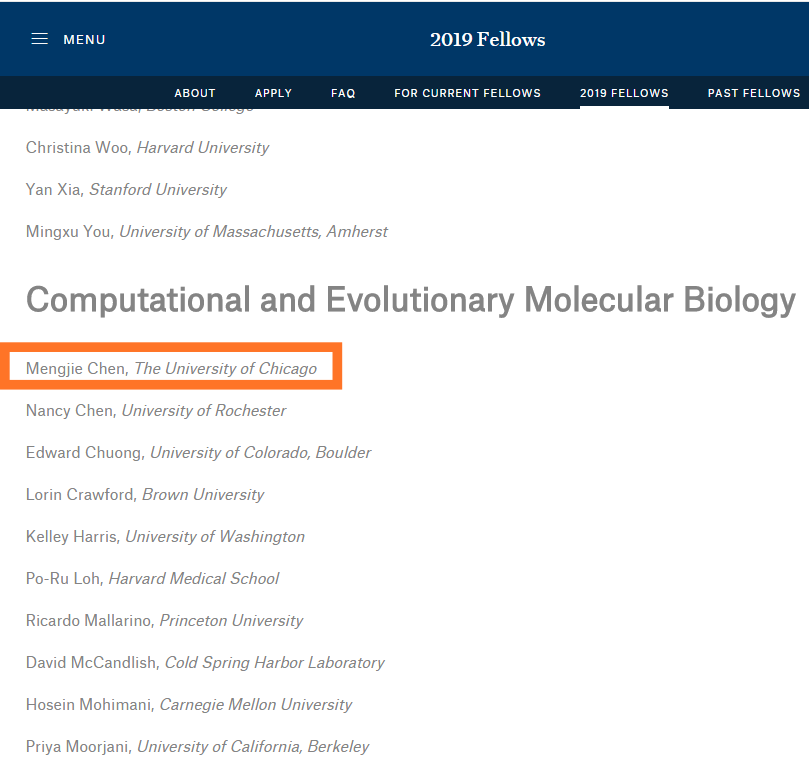Select Yan Xia, Stanford University entry
The width and height of the screenshot is (809, 761).
coord(126,190)
